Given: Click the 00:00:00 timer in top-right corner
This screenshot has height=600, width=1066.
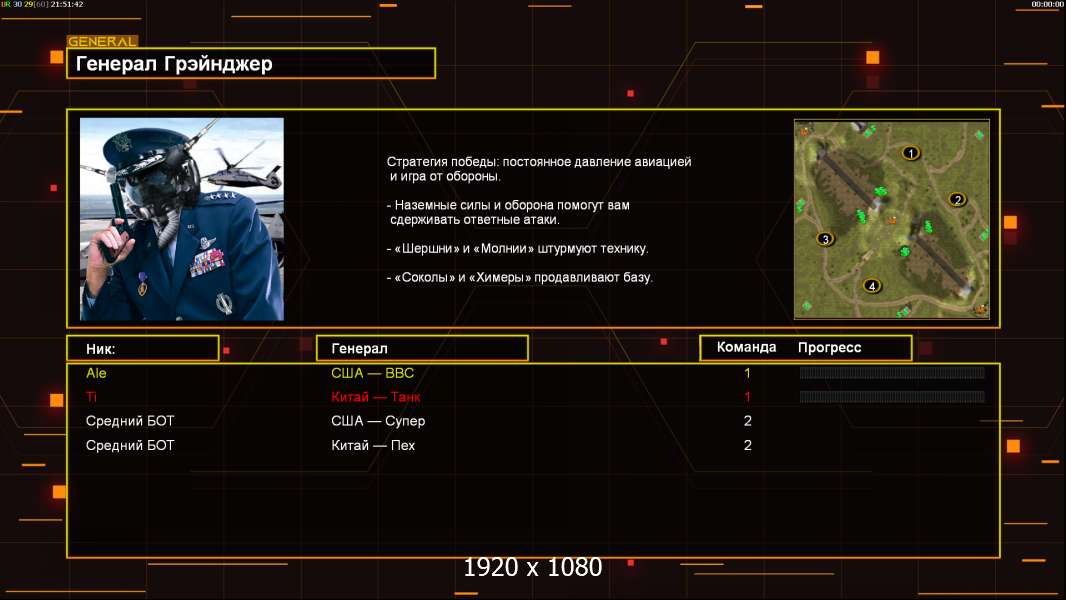Looking at the screenshot, I should [x=1047, y=4].
